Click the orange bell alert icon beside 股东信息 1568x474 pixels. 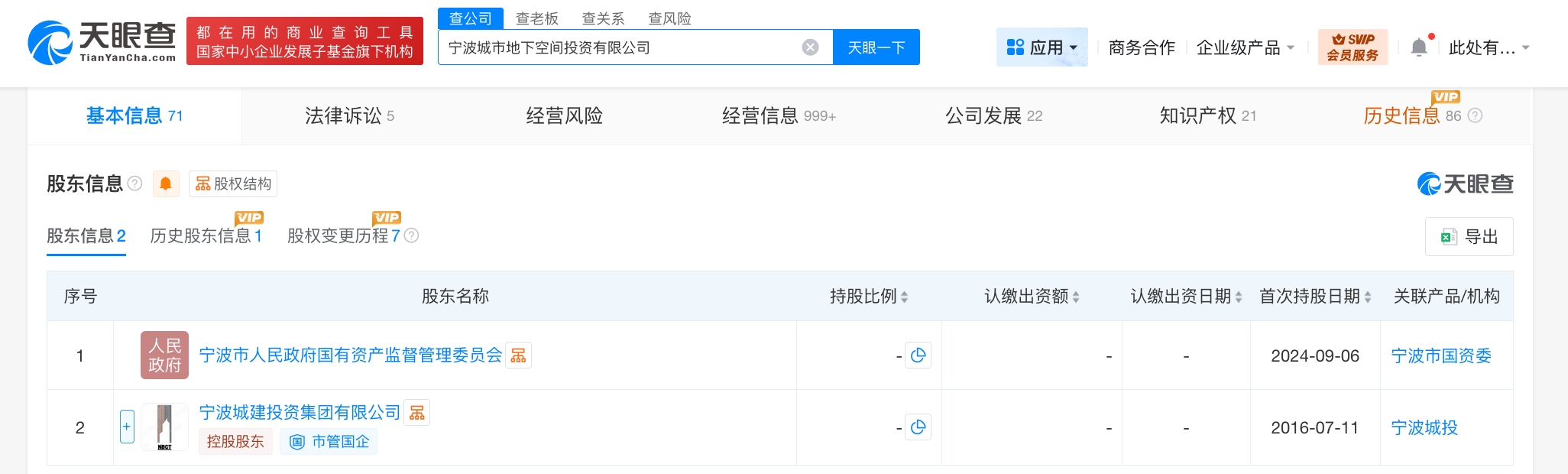[x=165, y=183]
